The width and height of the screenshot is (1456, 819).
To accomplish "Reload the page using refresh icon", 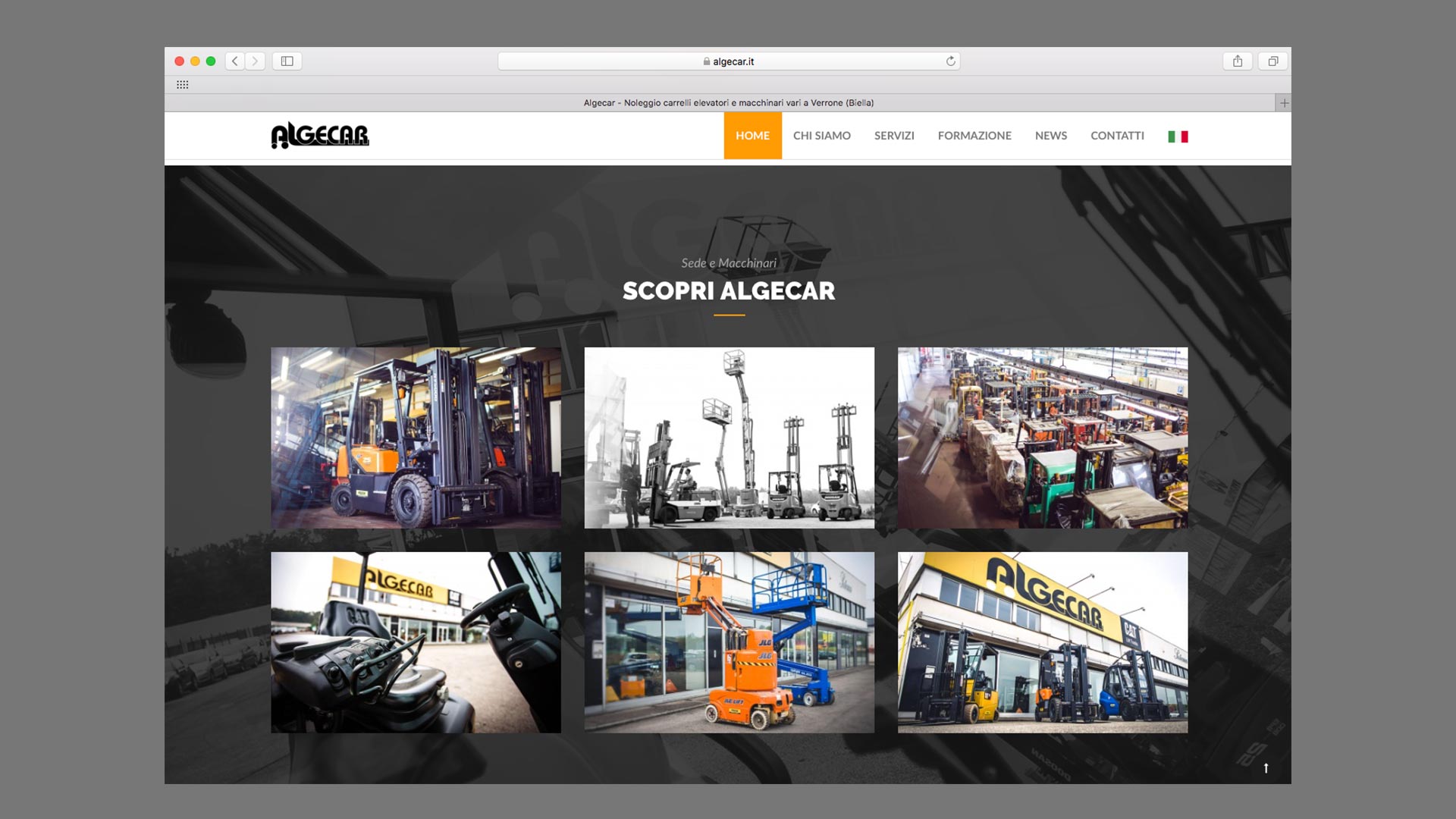I will coord(950,61).
